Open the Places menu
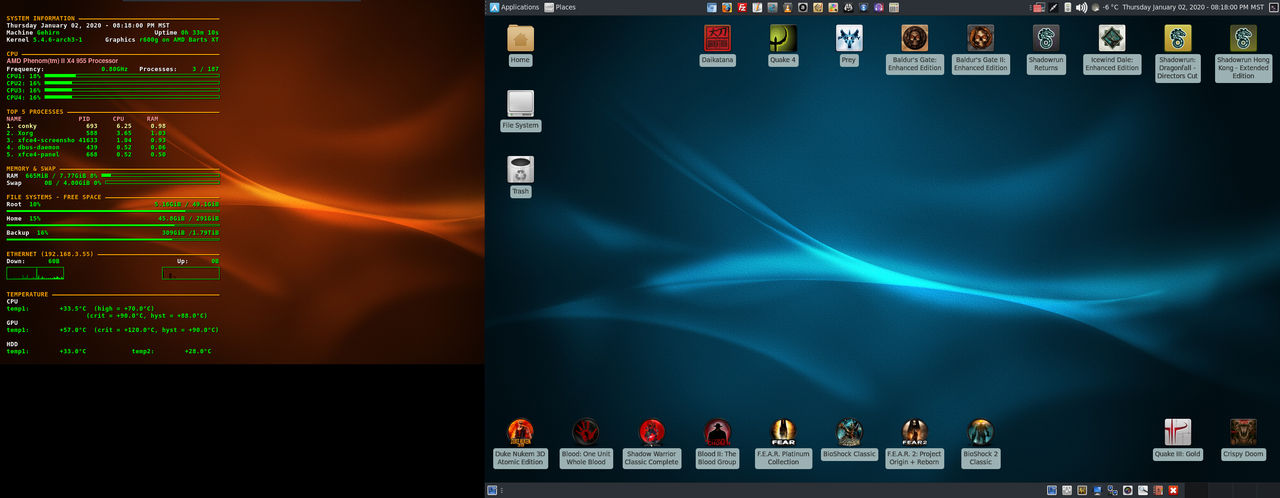This screenshot has height=498, width=1280. click(560, 7)
